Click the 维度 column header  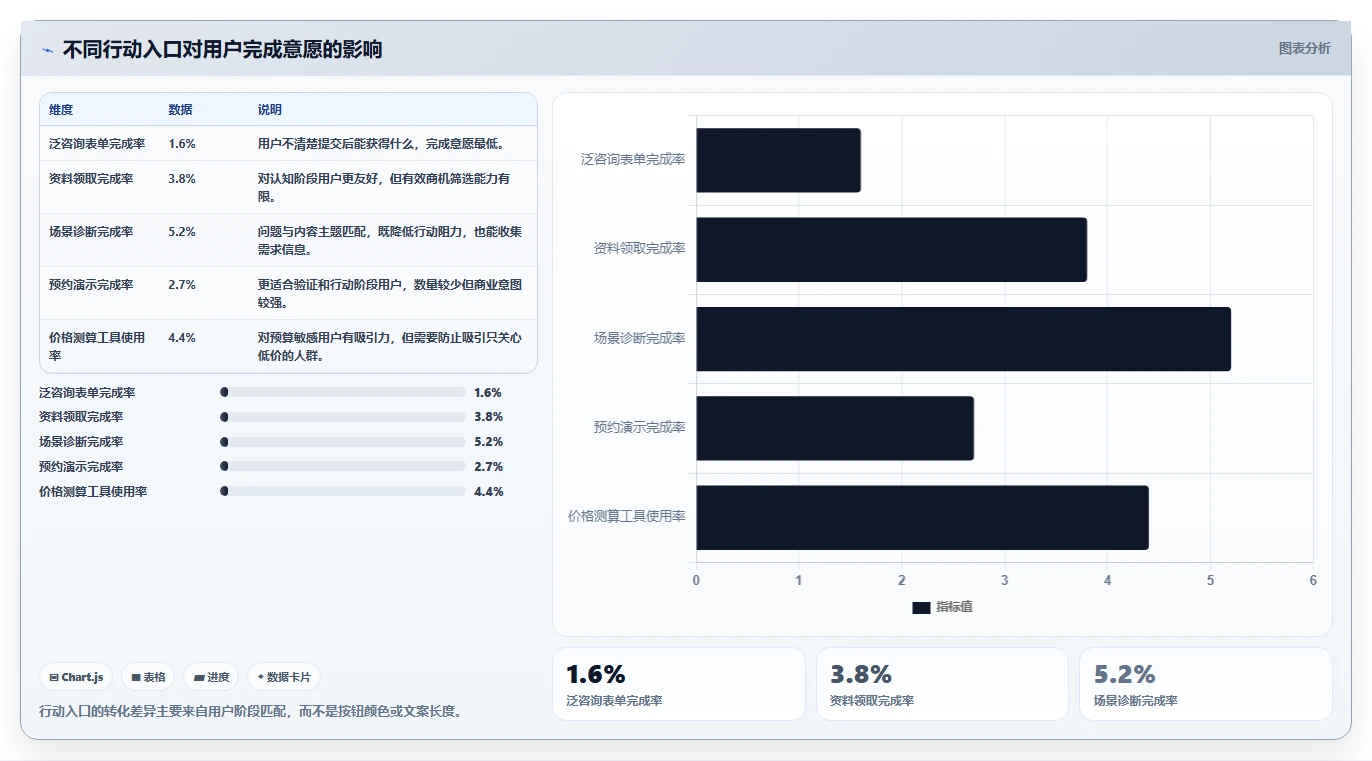(61, 110)
